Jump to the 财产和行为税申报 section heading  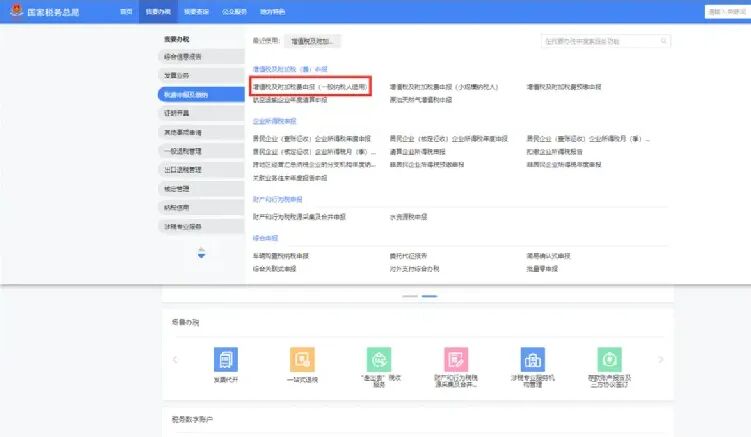point(277,199)
